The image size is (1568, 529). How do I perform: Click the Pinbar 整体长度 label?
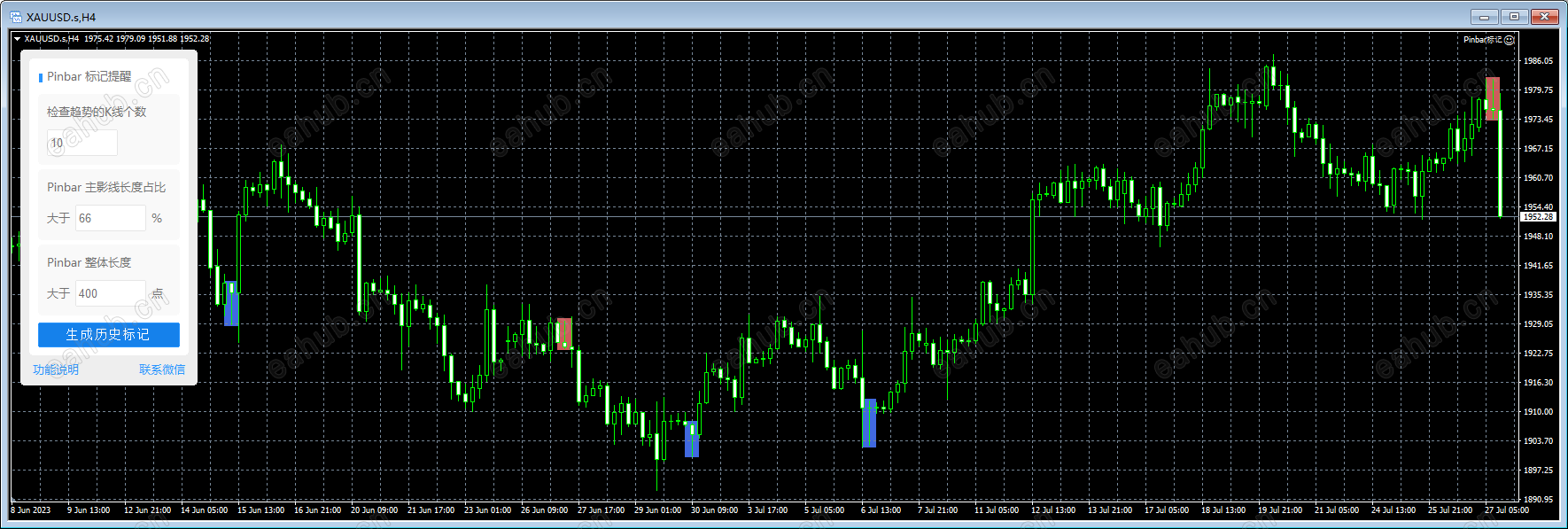click(x=89, y=262)
